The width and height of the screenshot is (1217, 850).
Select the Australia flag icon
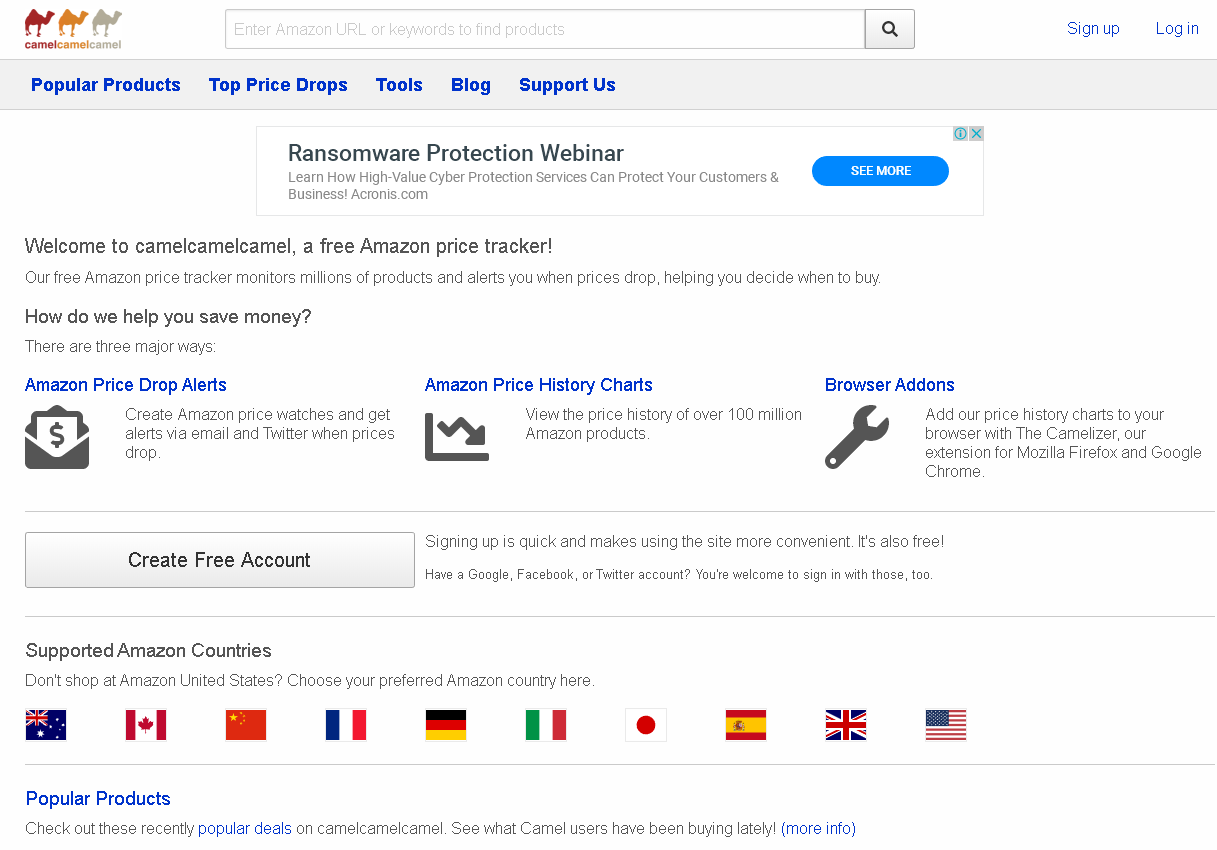(x=46, y=725)
